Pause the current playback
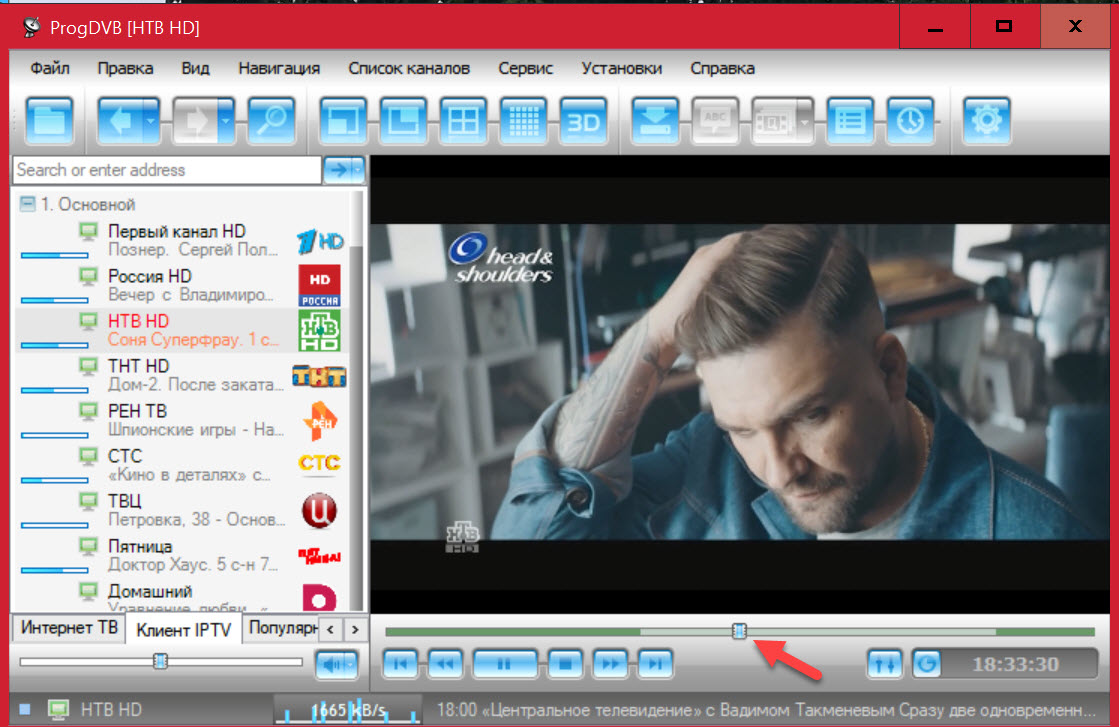Viewport: 1119px width, 727px height. click(505, 663)
